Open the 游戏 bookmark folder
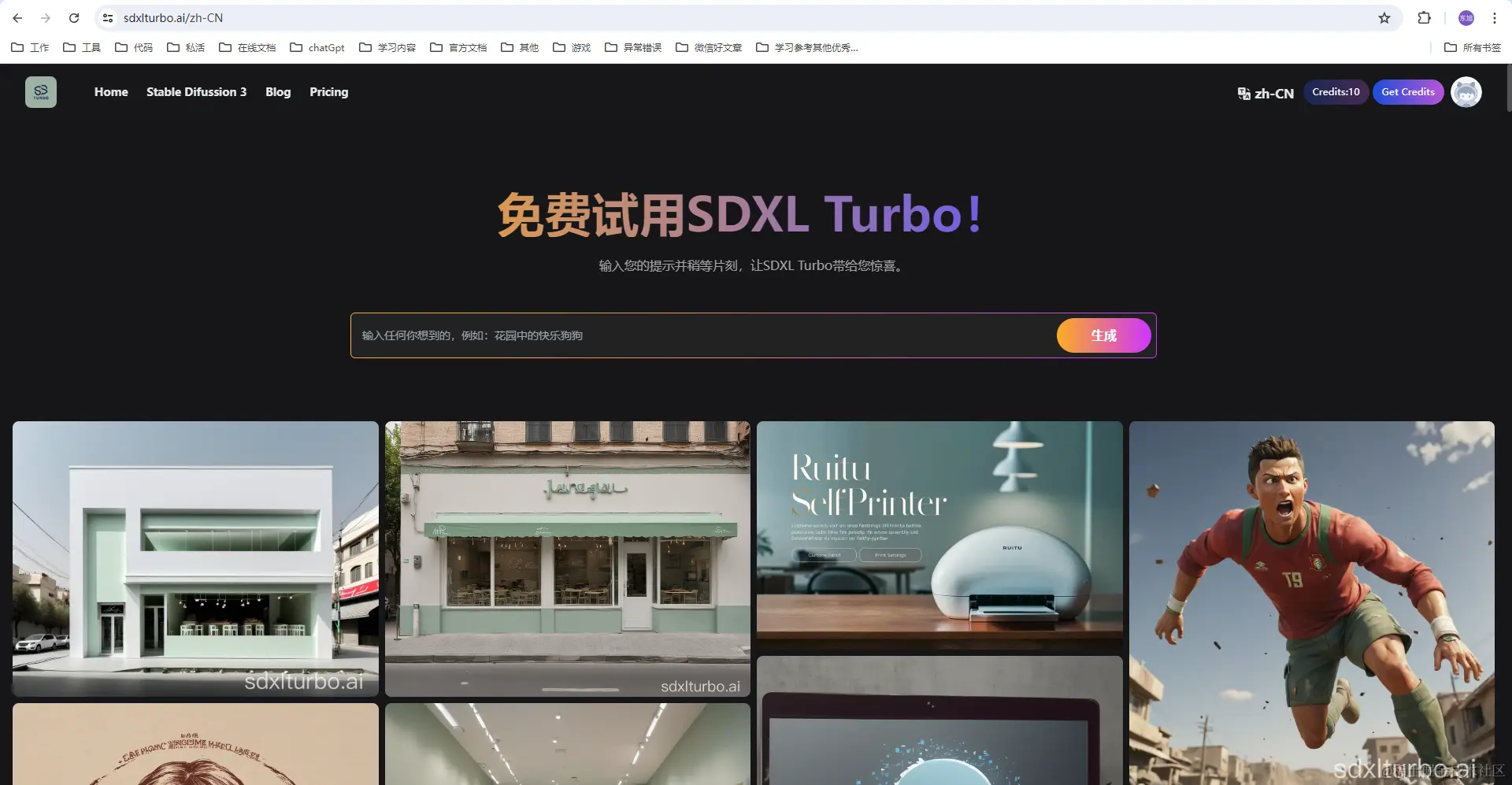The image size is (1512, 785). 572,47
